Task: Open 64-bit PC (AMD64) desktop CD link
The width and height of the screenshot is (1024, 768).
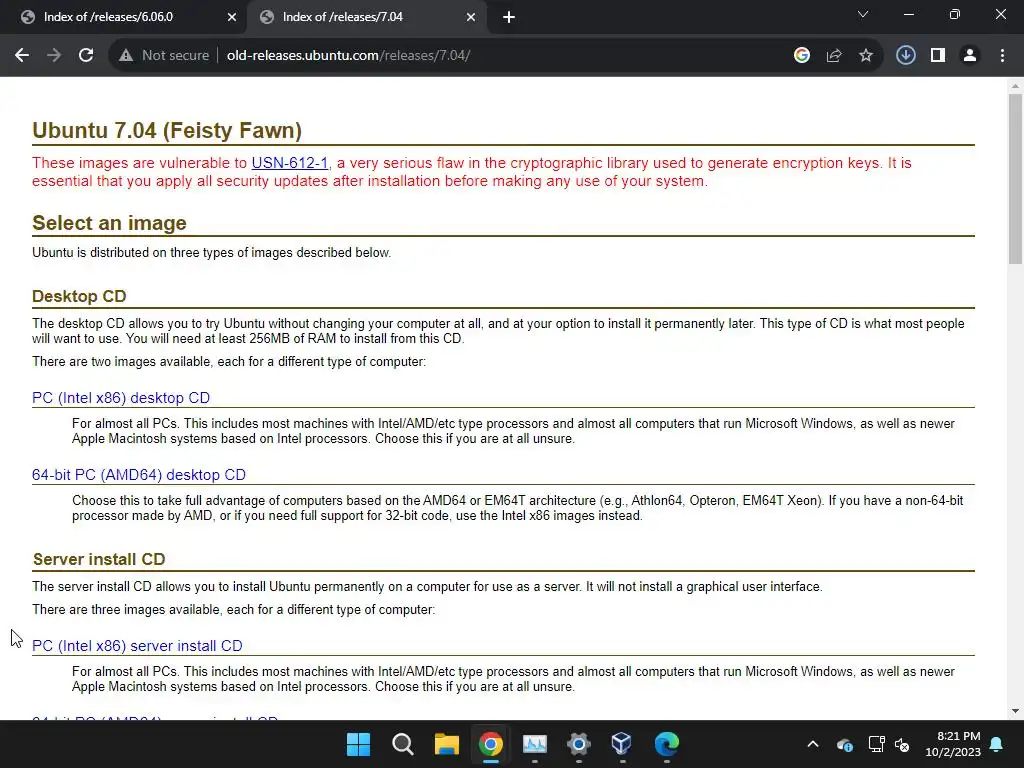Action: coord(139,475)
